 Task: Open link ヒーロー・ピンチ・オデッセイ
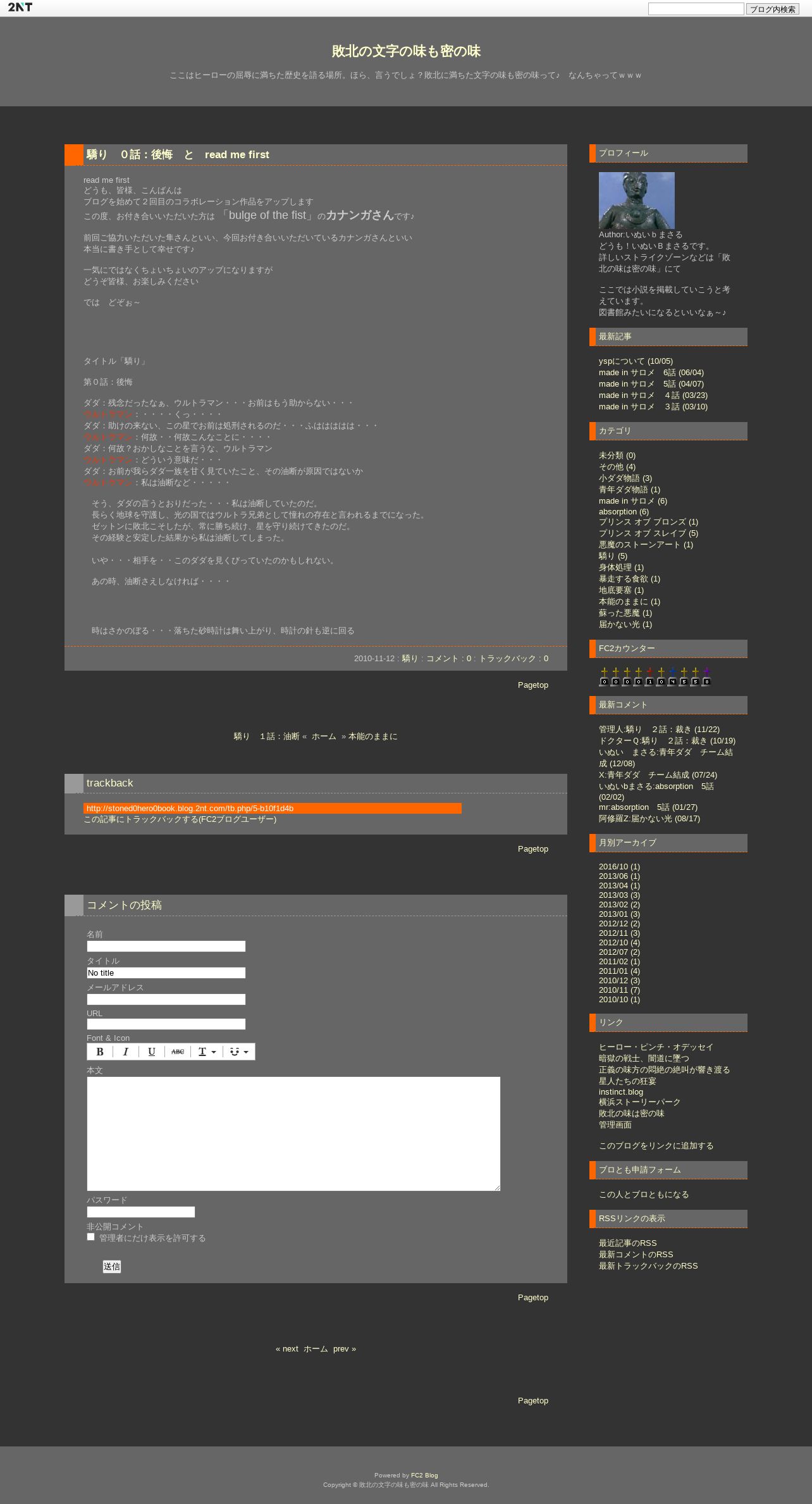656,1047
